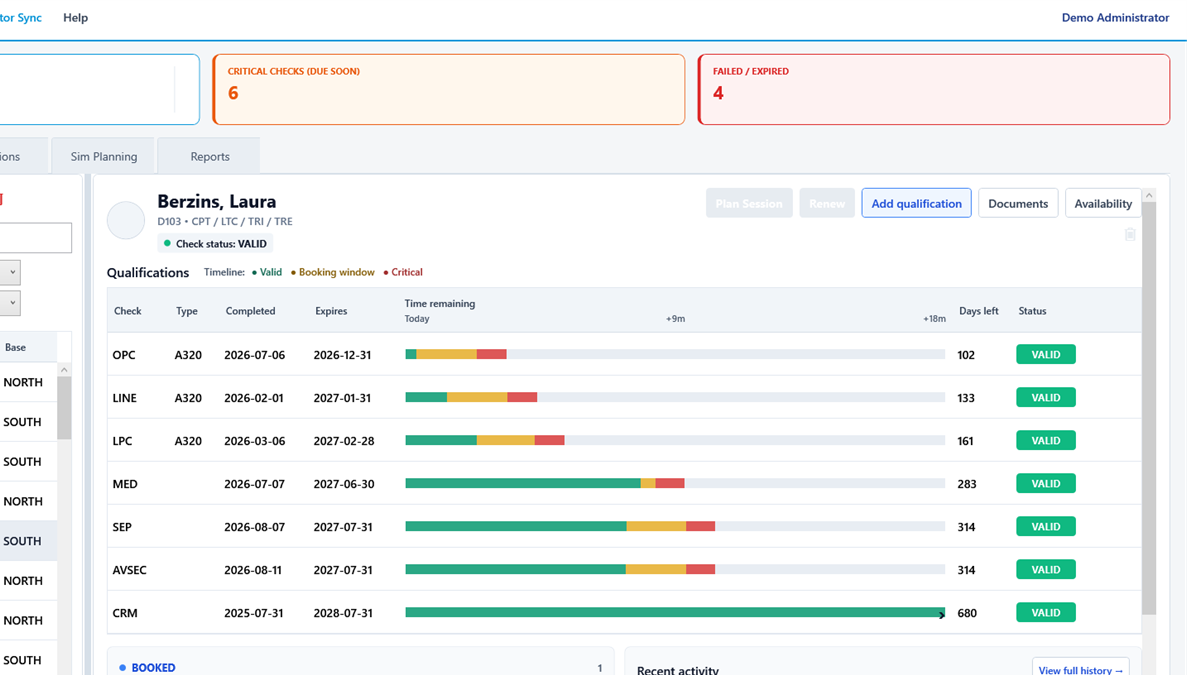Viewport: 1200px width, 675px height.
Task: Follow the View full history link
Action: (1081, 670)
